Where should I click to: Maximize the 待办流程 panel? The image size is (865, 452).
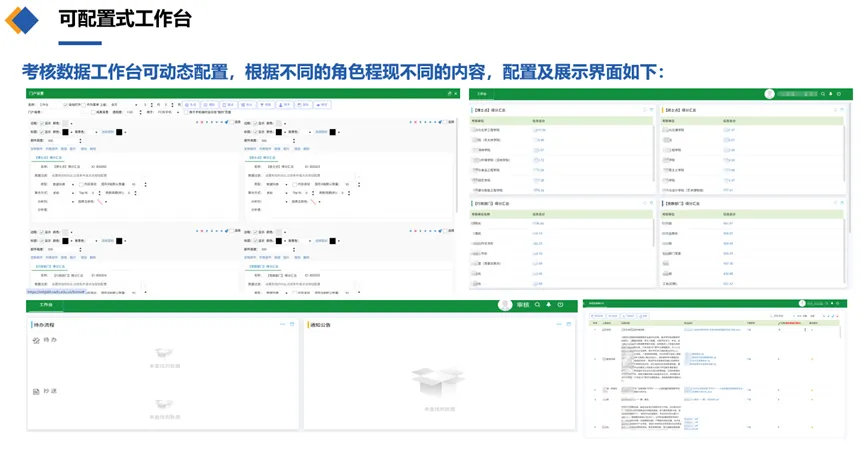click(x=292, y=324)
